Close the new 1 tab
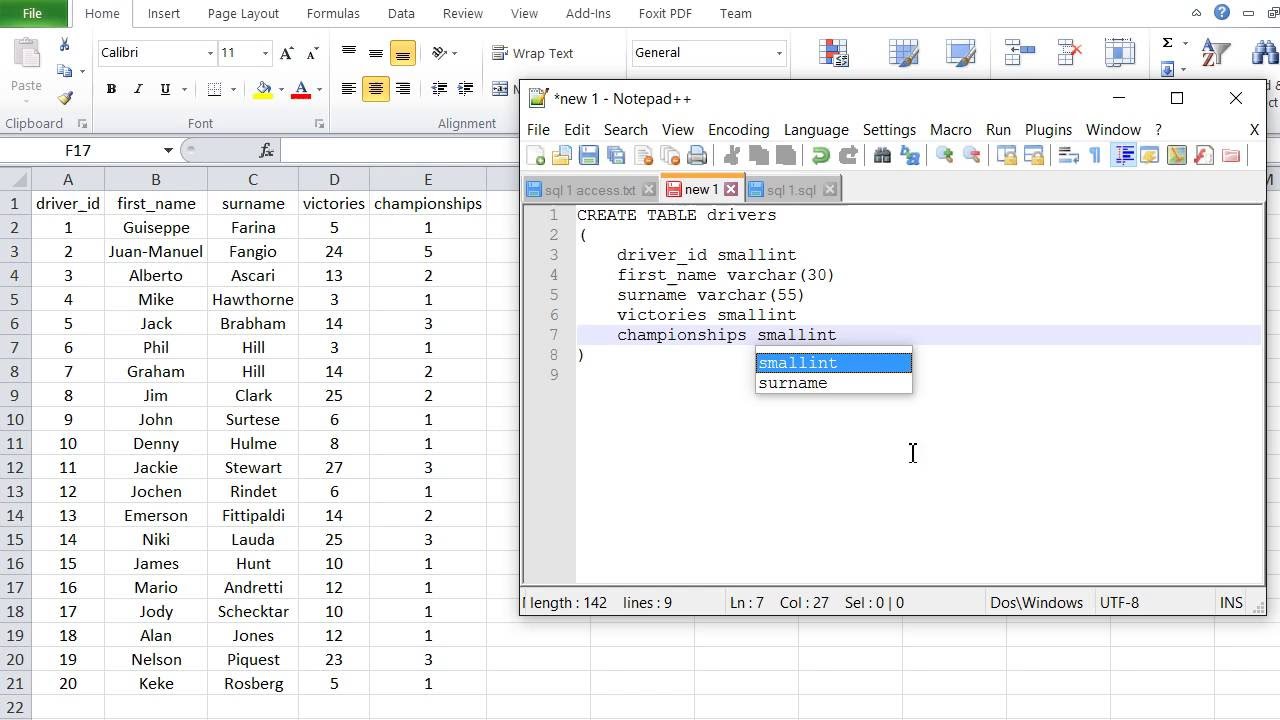 [x=731, y=189]
